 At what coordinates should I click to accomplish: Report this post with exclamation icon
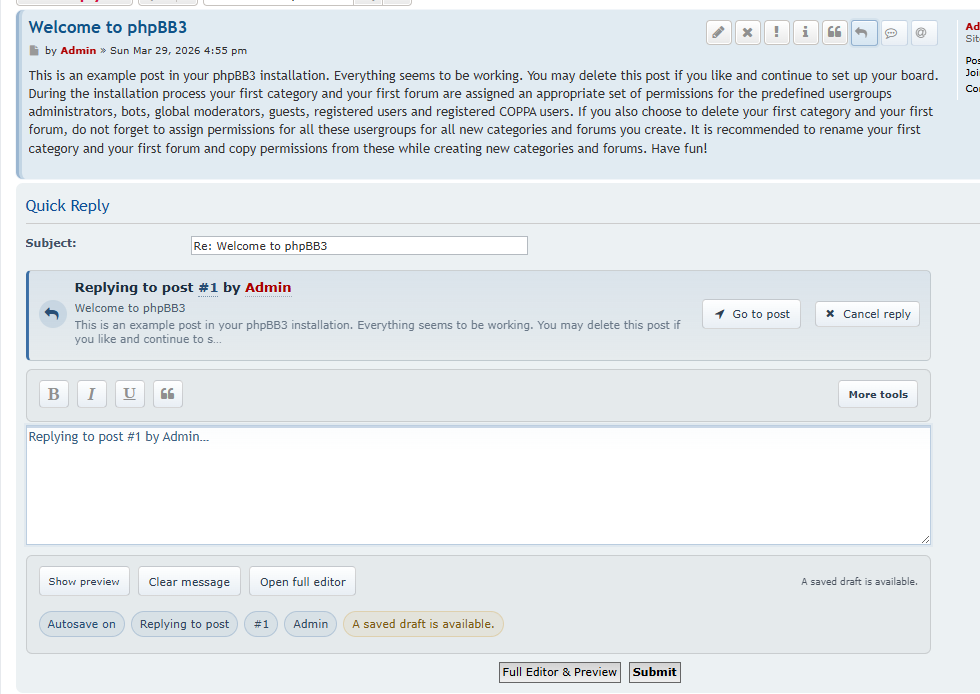coord(777,33)
